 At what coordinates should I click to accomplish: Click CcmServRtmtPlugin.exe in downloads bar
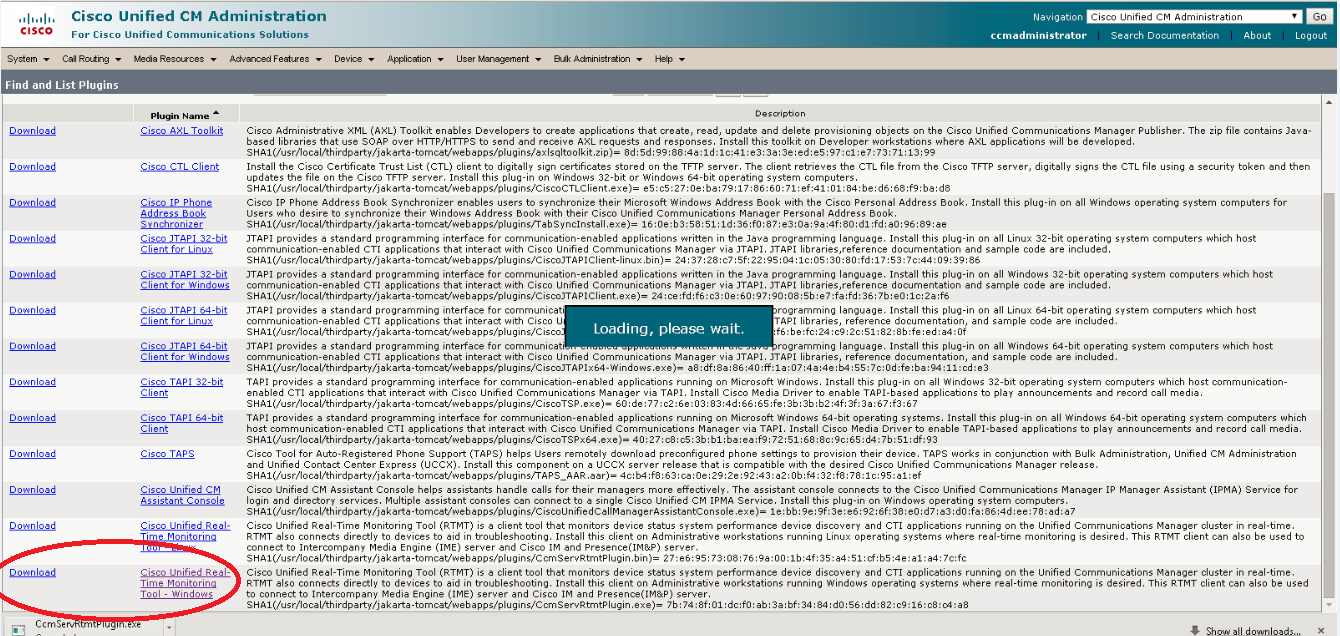tap(88, 623)
